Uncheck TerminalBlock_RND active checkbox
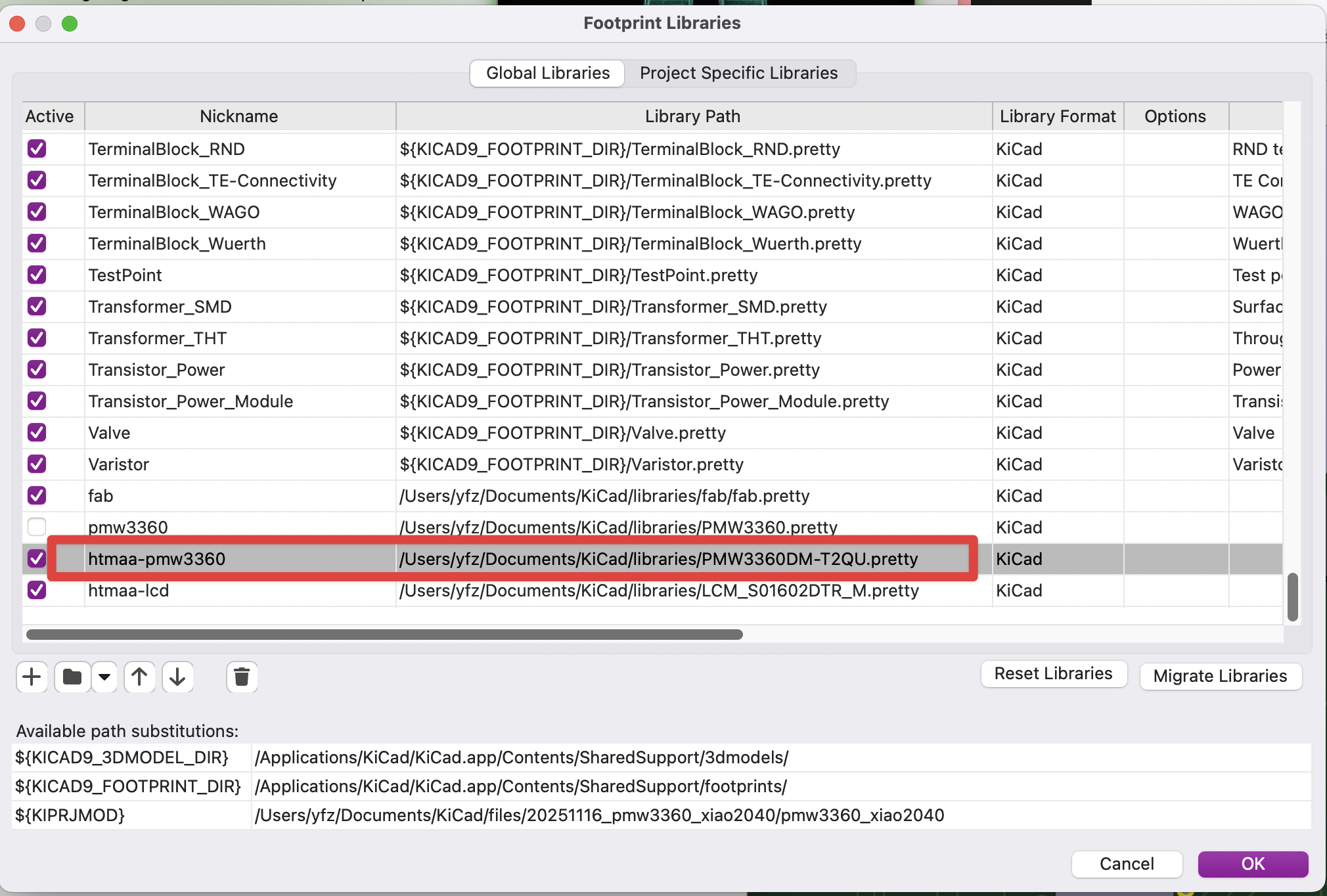Viewport: 1327px width, 896px height. (37, 148)
